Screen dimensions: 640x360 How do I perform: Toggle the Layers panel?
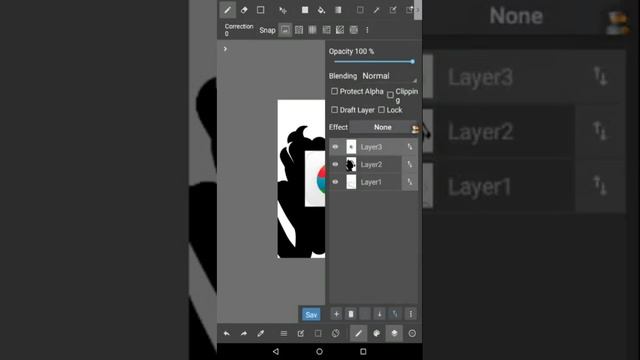click(x=394, y=333)
